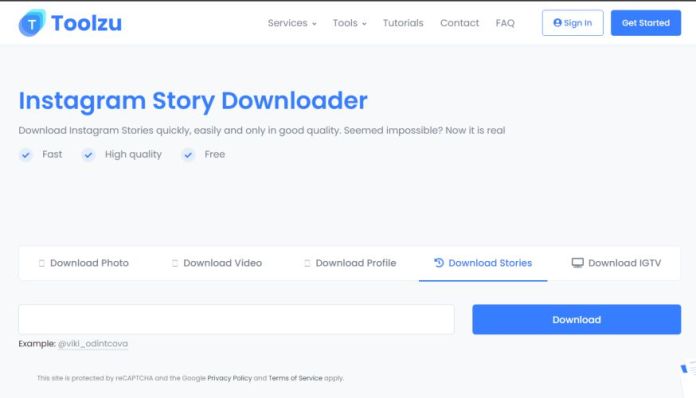This screenshot has width=696, height=398.
Task: Open the Google Privacy Policy link
Action: (x=229, y=378)
